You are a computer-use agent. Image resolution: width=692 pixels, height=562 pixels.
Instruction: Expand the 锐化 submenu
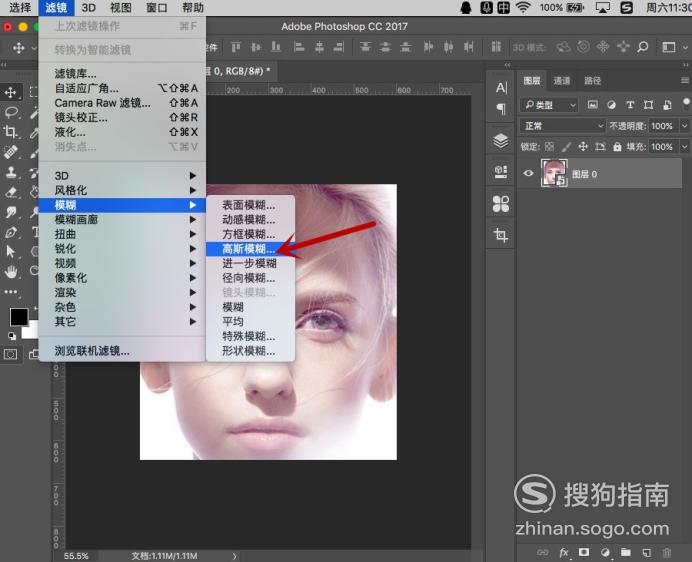[122, 249]
